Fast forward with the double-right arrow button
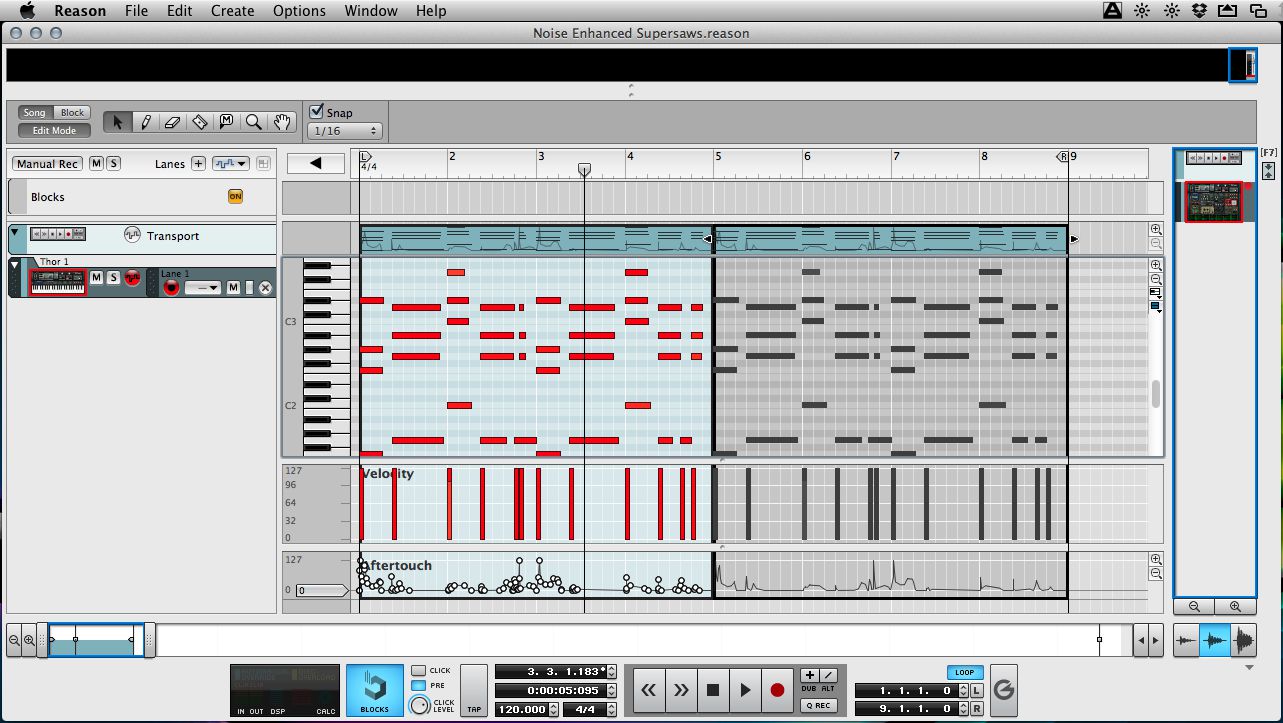 tap(681, 690)
